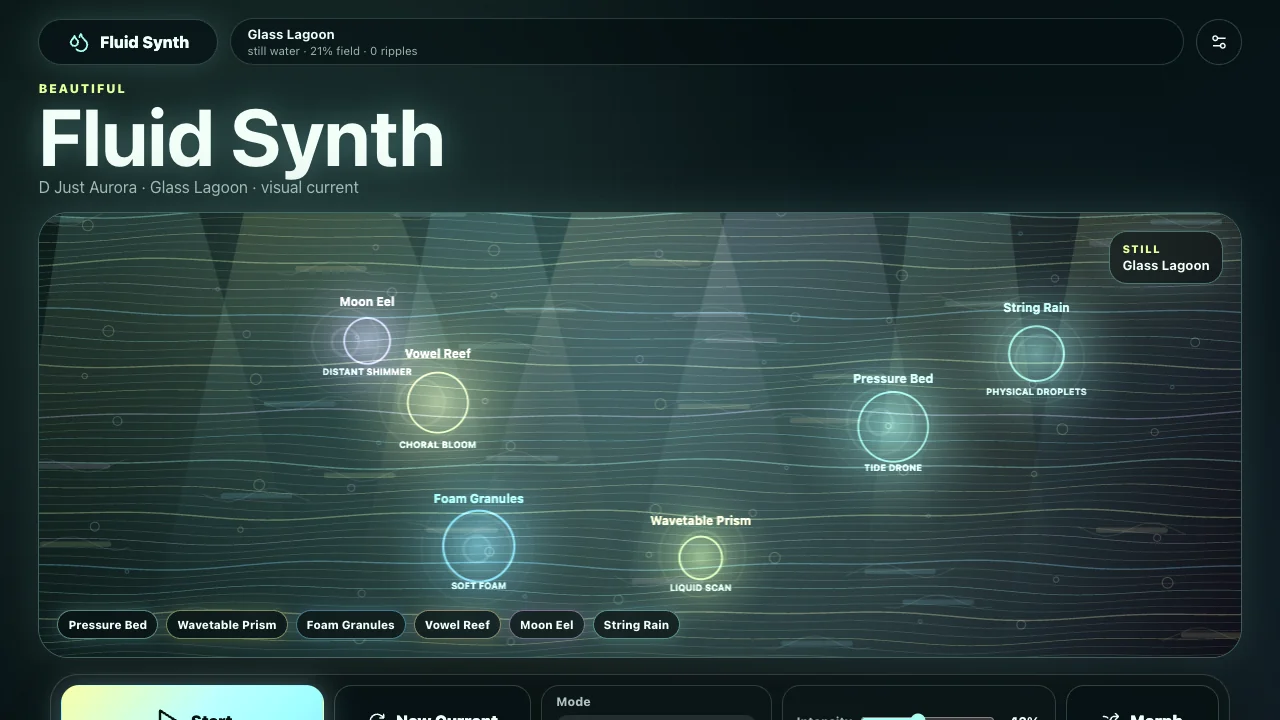Click the Morph button
The height and width of the screenshot is (720, 1280).
(1141, 703)
